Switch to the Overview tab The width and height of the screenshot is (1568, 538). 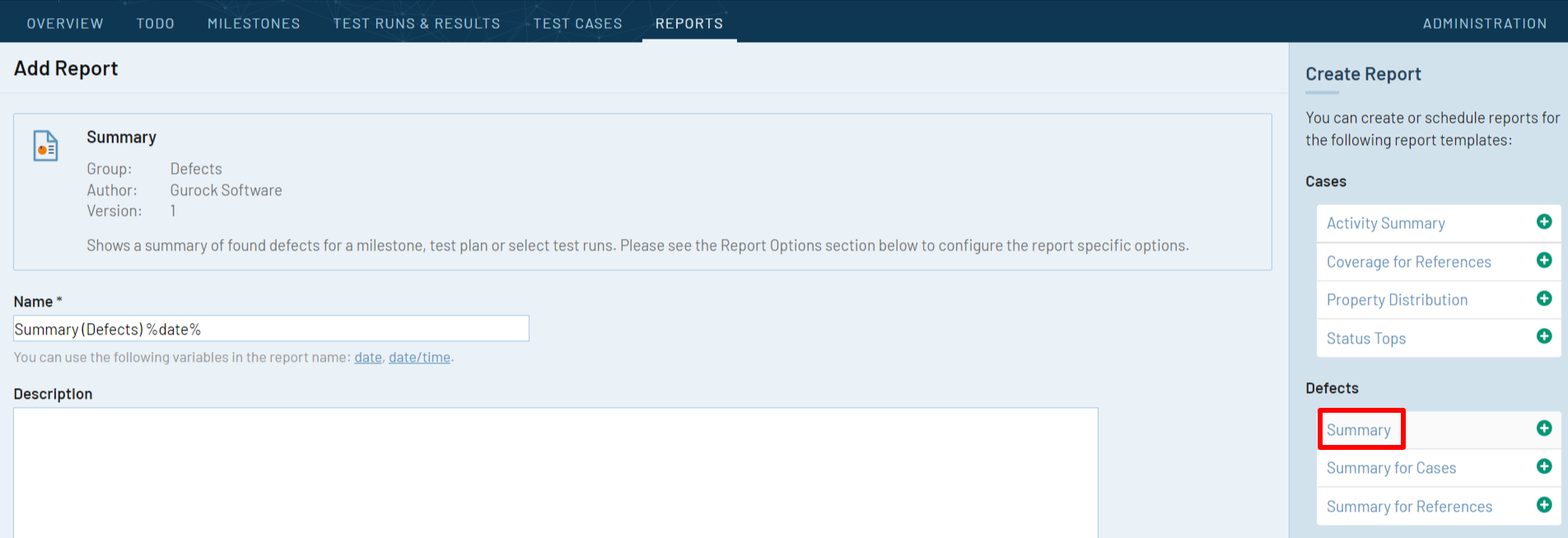point(65,22)
